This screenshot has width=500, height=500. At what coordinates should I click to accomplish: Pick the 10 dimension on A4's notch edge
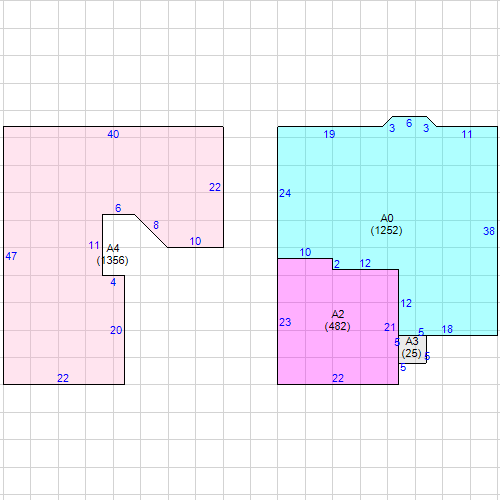pyautogui.click(x=195, y=241)
